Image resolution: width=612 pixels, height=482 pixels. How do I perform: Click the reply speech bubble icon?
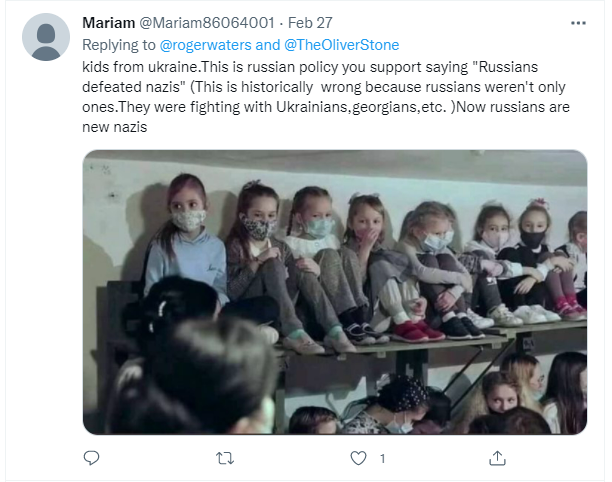tap(91, 458)
